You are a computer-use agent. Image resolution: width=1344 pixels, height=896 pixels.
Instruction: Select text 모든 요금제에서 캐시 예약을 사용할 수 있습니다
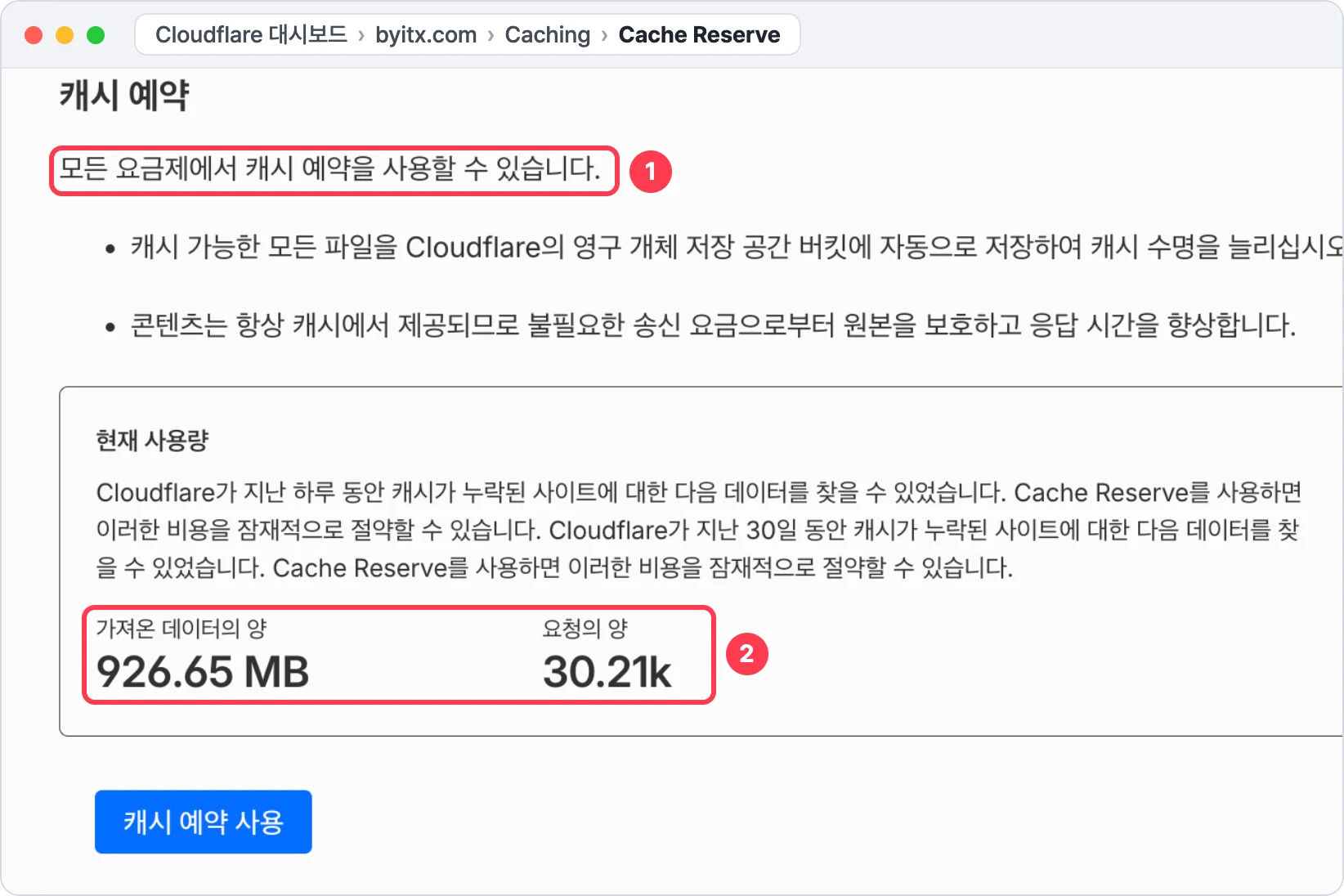pyautogui.click(x=330, y=169)
